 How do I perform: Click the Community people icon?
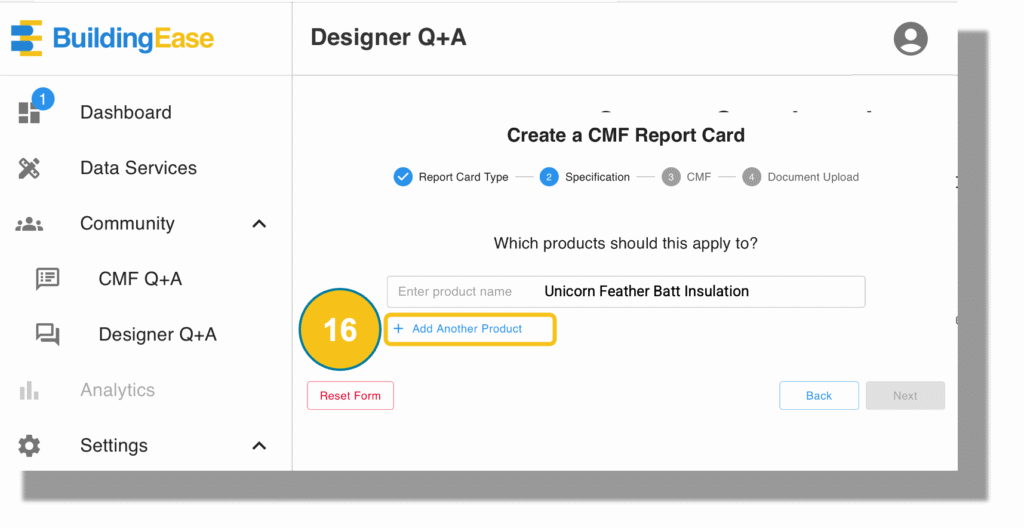click(x=29, y=224)
